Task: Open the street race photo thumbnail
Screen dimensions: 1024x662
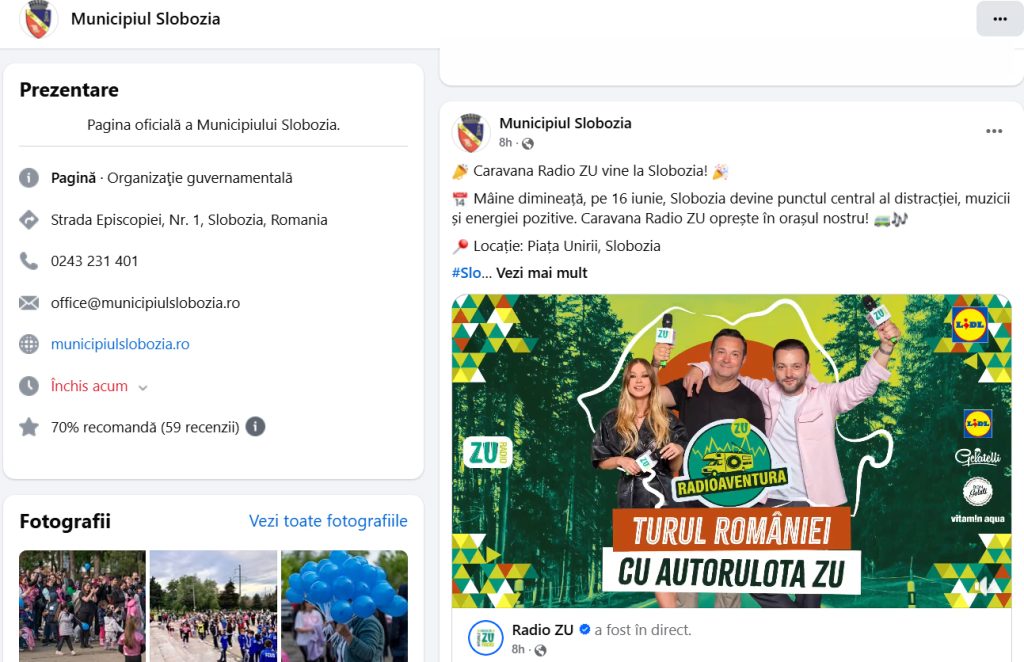Action: [x=214, y=606]
